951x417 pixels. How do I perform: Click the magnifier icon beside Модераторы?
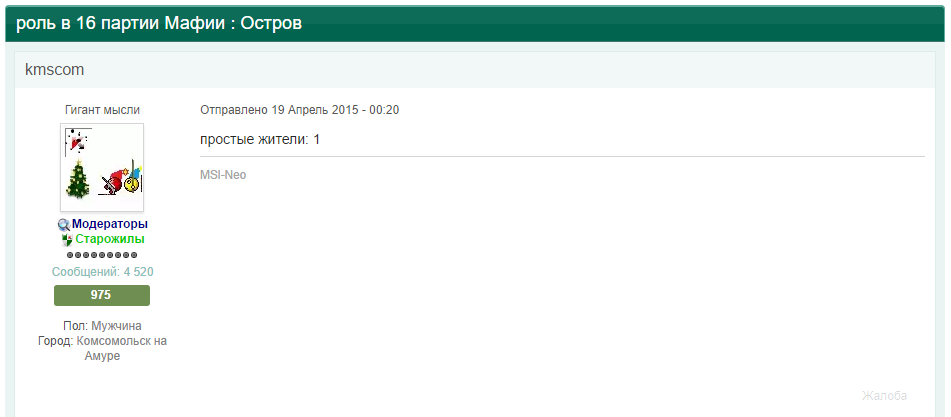click(64, 225)
